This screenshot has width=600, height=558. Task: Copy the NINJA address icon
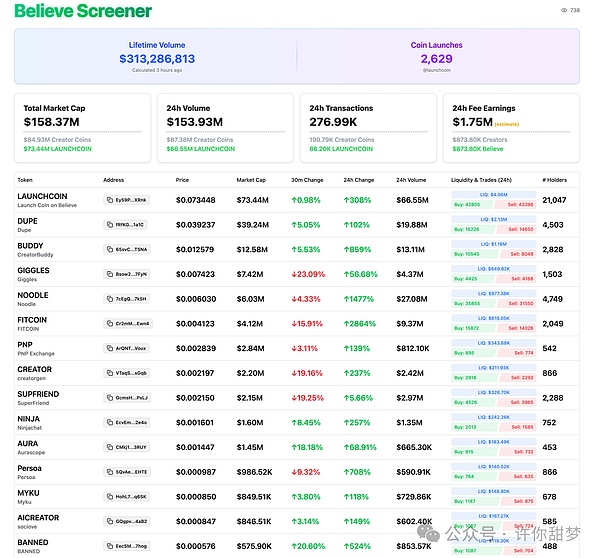[110, 422]
